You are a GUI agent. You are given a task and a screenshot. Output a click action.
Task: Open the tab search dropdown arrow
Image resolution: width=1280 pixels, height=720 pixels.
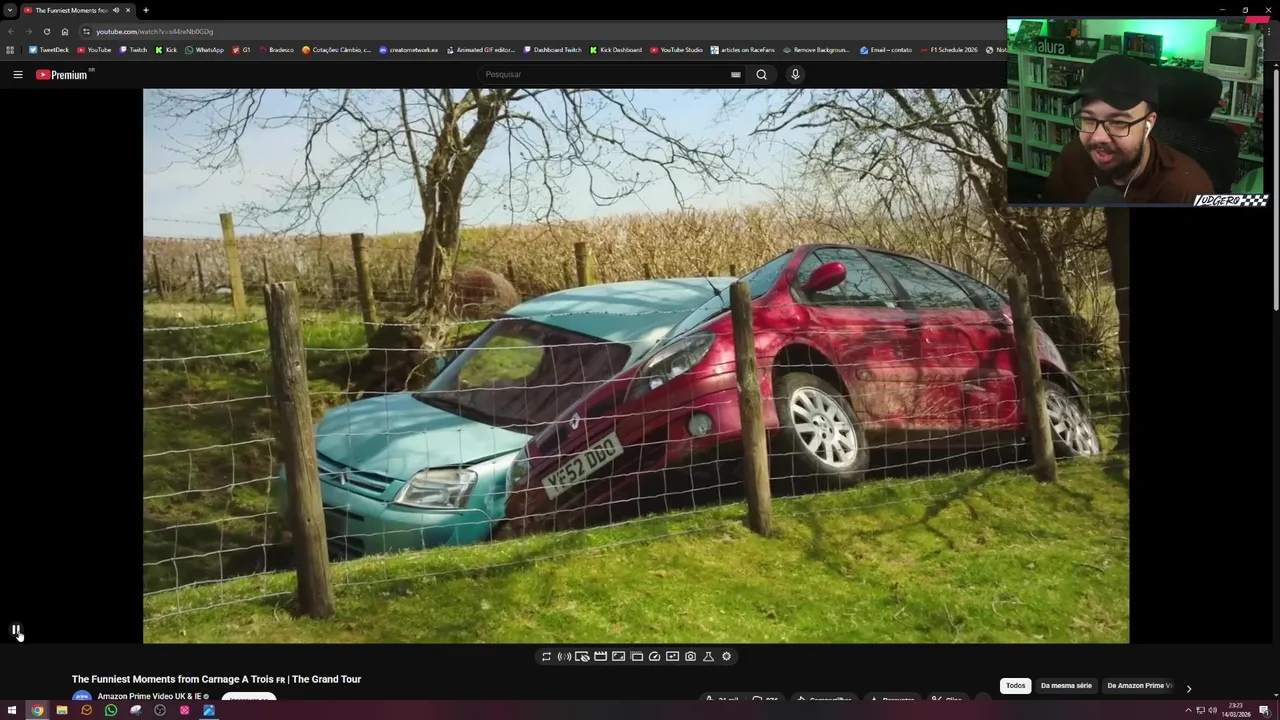10,10
